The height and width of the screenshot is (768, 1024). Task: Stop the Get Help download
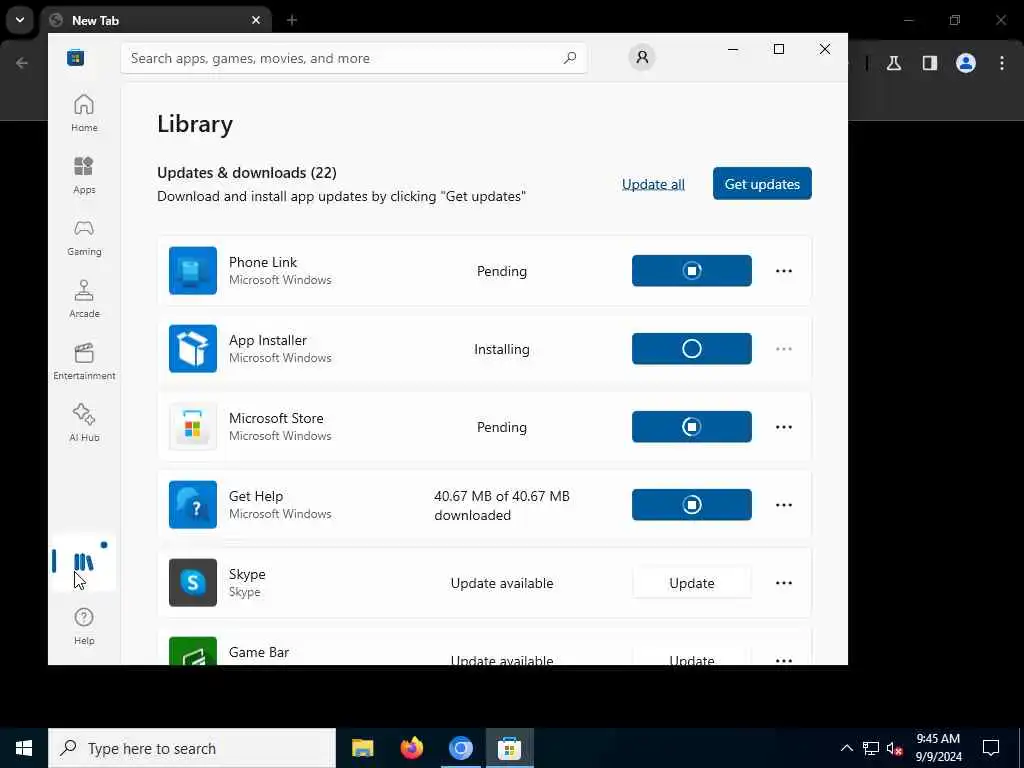tap(692, 505)
